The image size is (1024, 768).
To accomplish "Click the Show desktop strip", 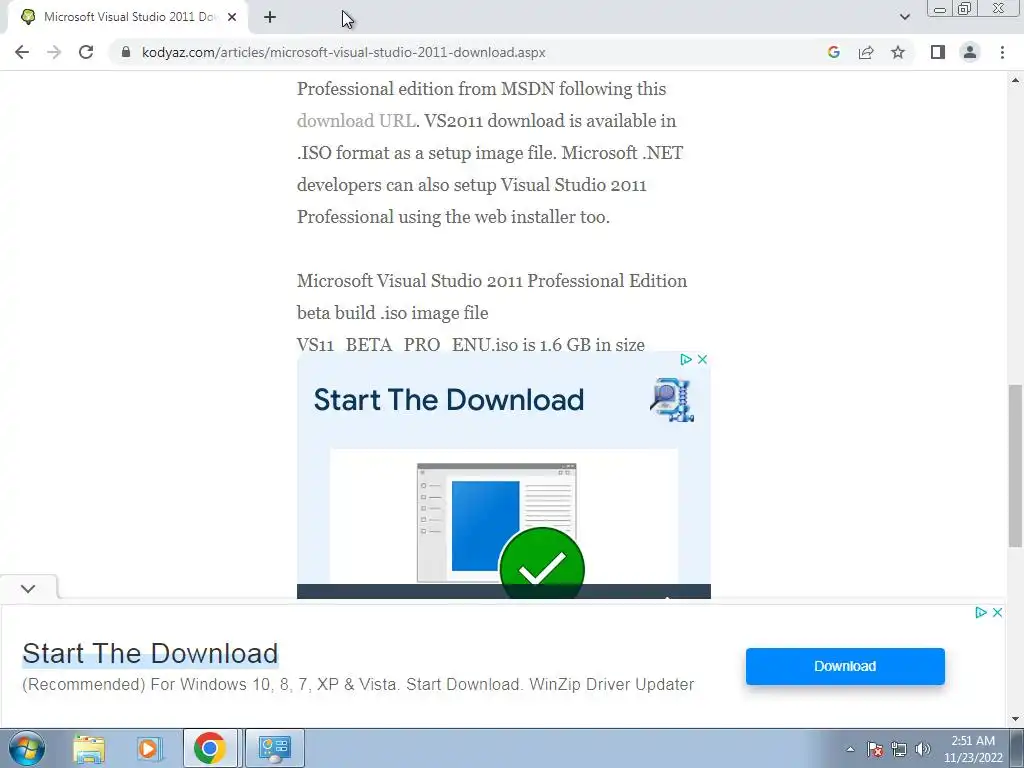I will (x=1017, y=748).
